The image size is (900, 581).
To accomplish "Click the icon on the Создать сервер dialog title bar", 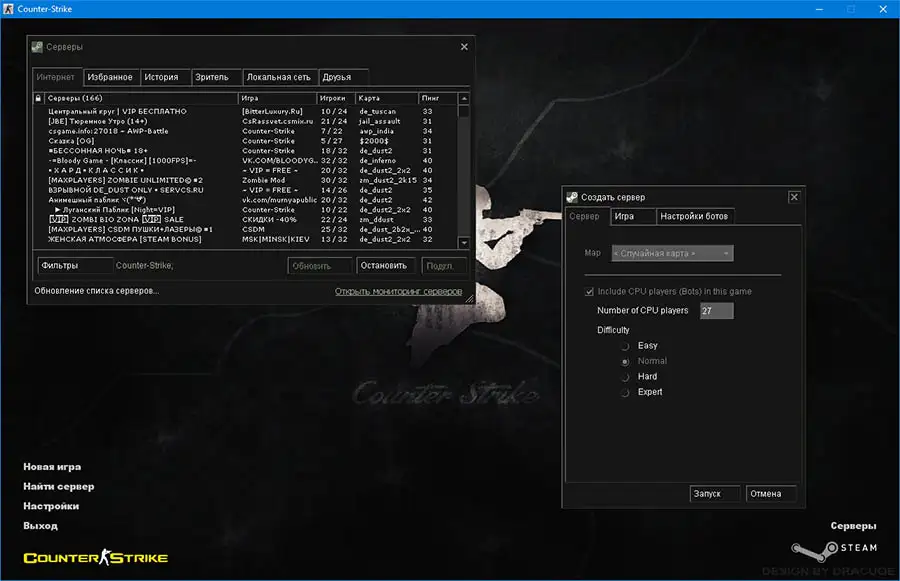I will click(x=571, y=197).
